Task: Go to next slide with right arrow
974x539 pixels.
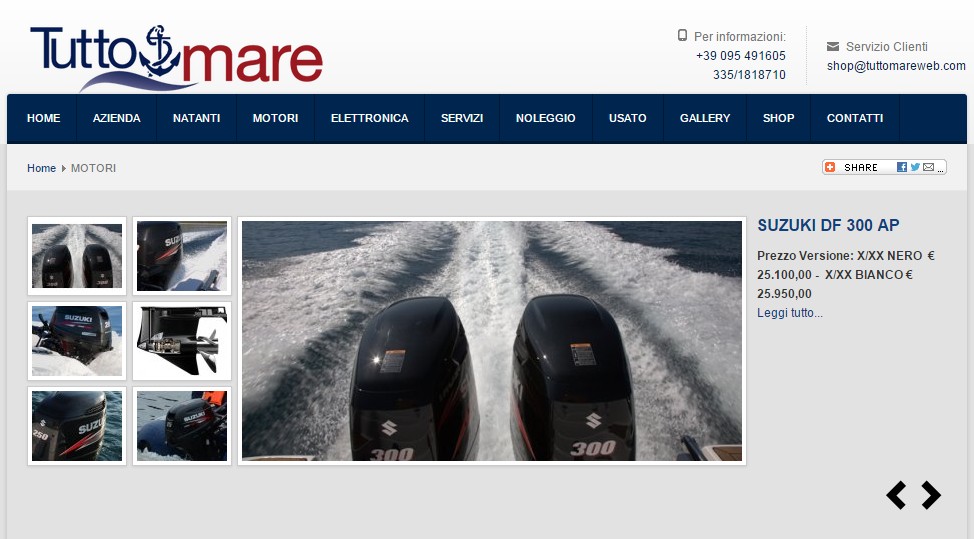Action: tap(931, 495)
